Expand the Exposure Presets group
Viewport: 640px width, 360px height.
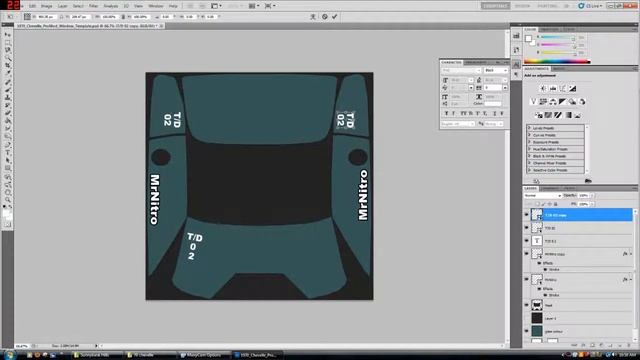pyautogui.click(x=529, y=142)
